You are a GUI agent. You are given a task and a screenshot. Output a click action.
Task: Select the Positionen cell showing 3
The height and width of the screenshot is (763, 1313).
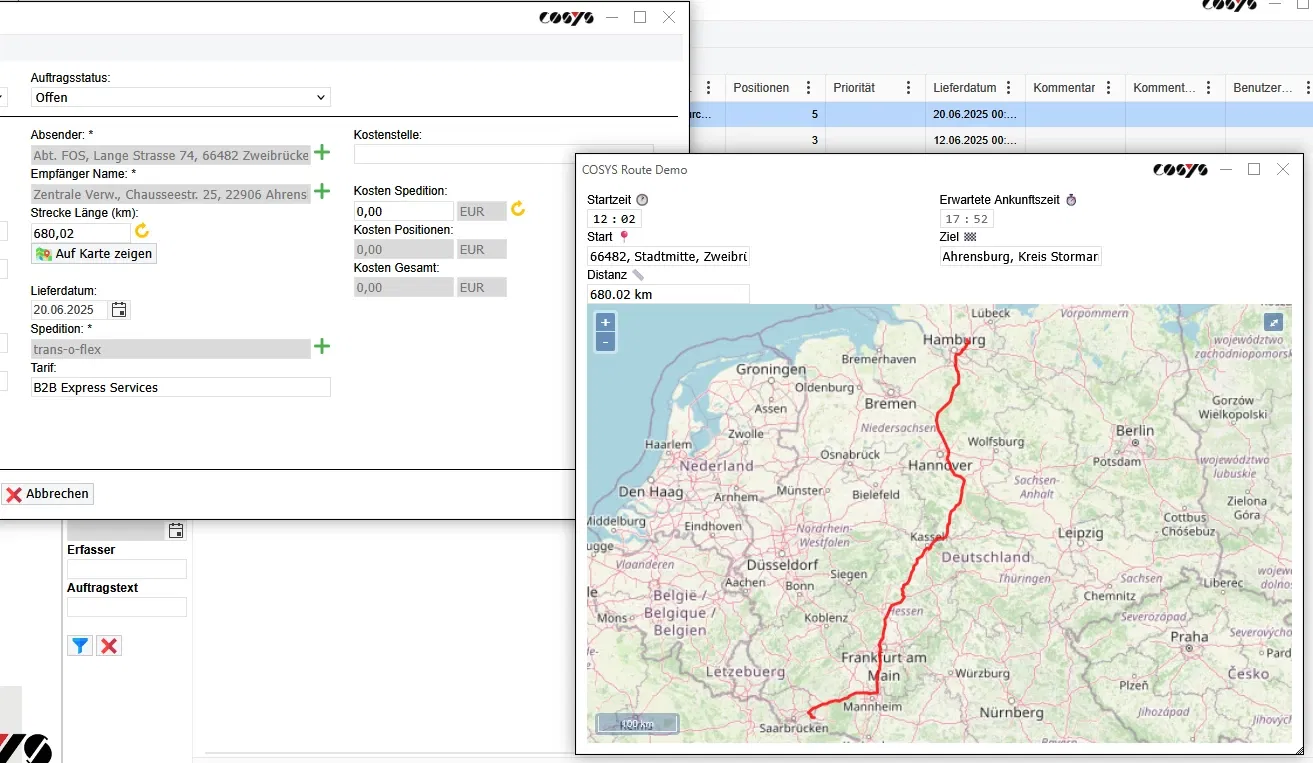pos(775,140)
